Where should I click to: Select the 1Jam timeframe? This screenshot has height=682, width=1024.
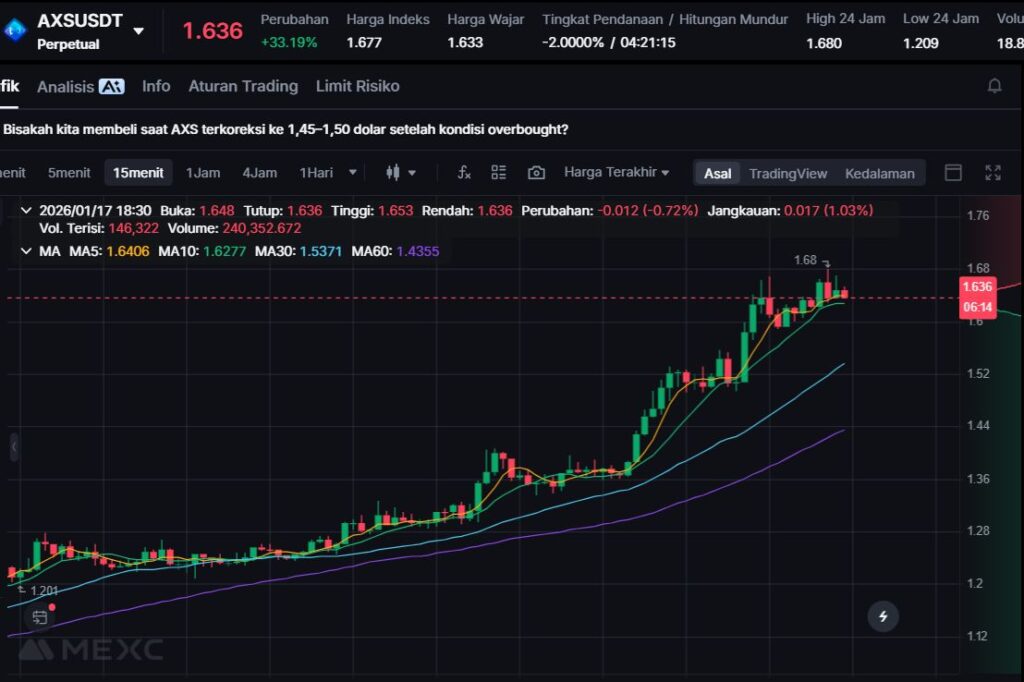coord(203,173)
